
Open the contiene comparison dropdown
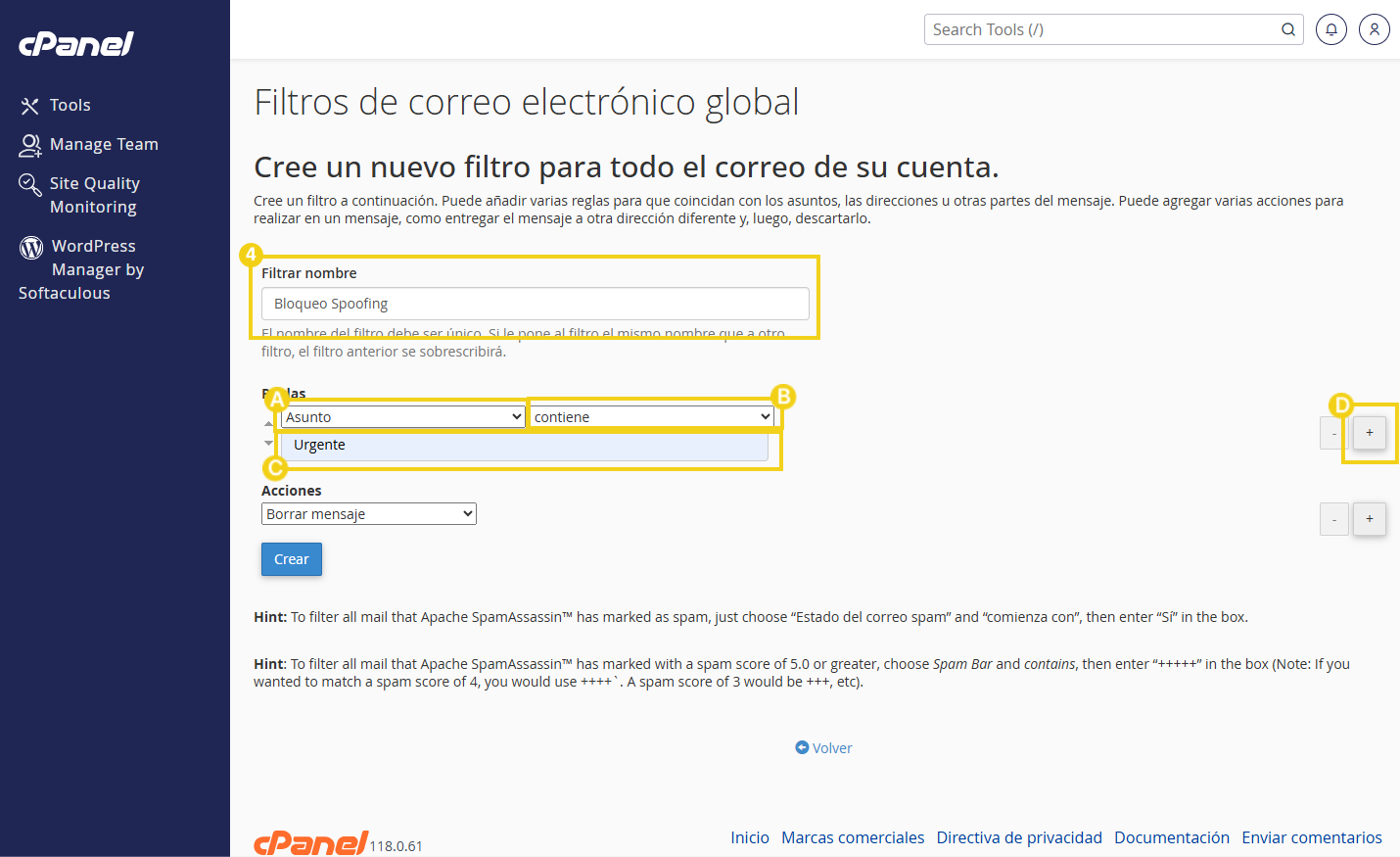pyautogui.click(x=651, y=416)
